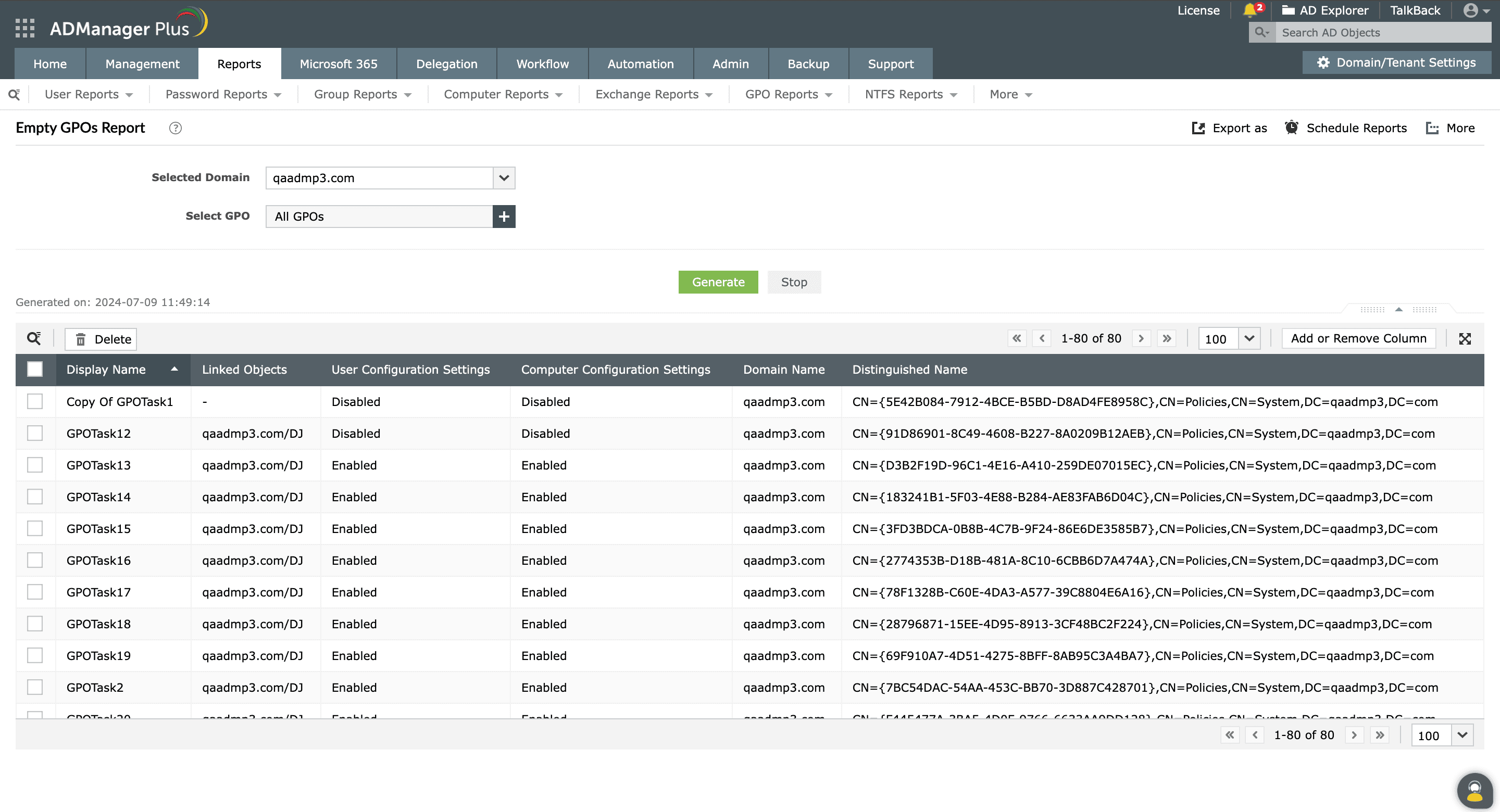The image size is (1500, 812).
Task: Switch to the Automation tab
Action: pyautogui.click(x=640, y=64)
